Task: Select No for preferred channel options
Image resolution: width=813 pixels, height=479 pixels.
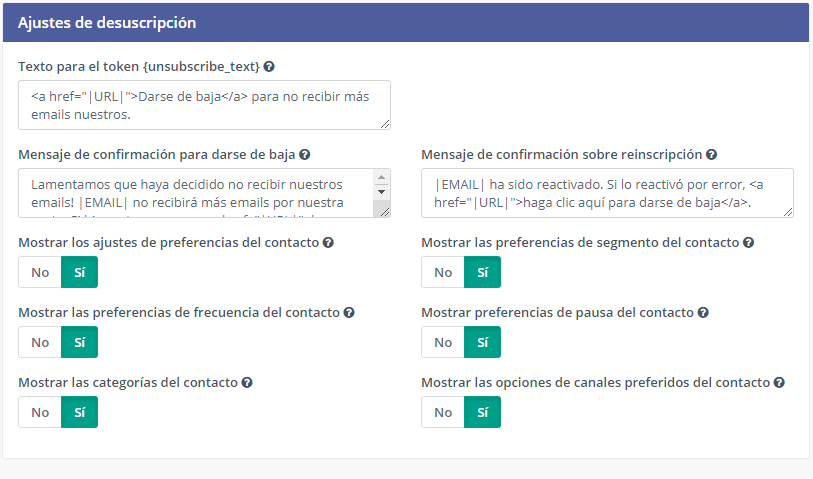Action: pos(443,412)
